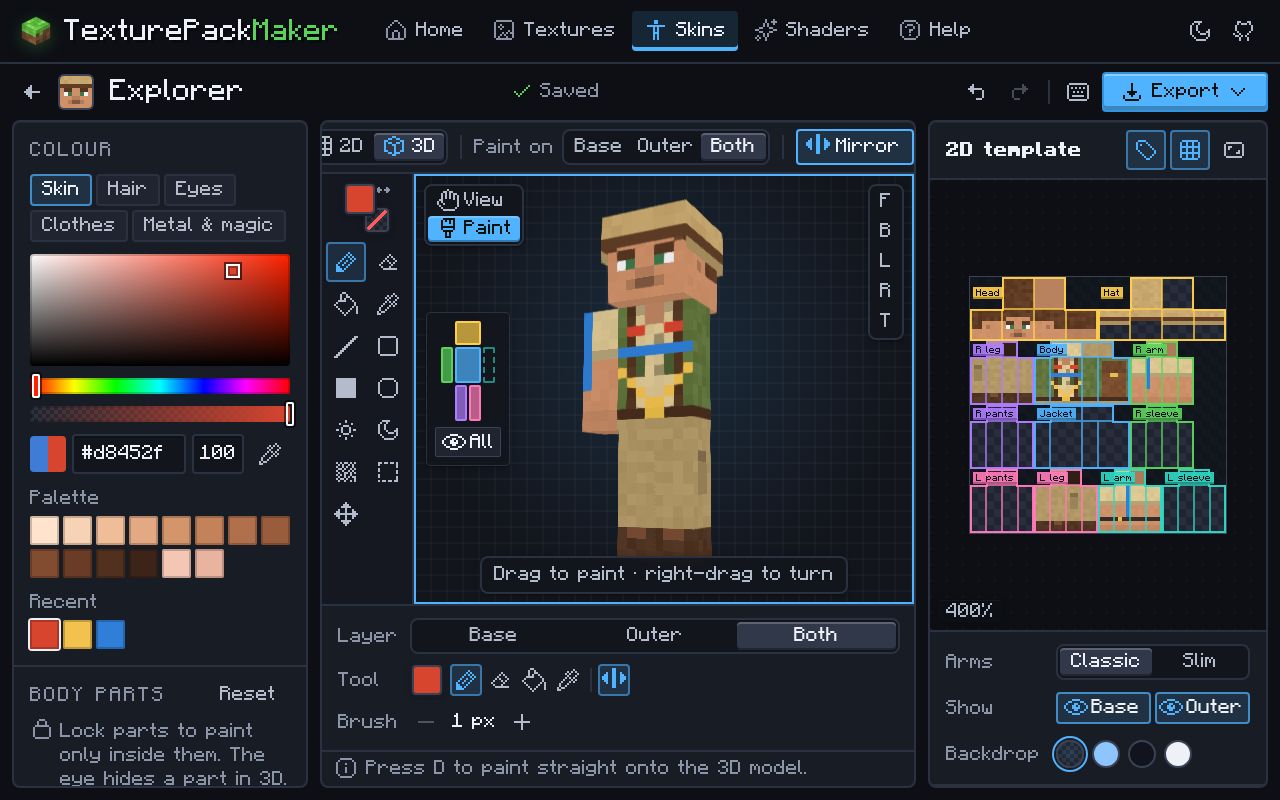This screenshot has width=1280, height=800.
Task: Toggle mirror icon in the Tool row
Action: 614,680
